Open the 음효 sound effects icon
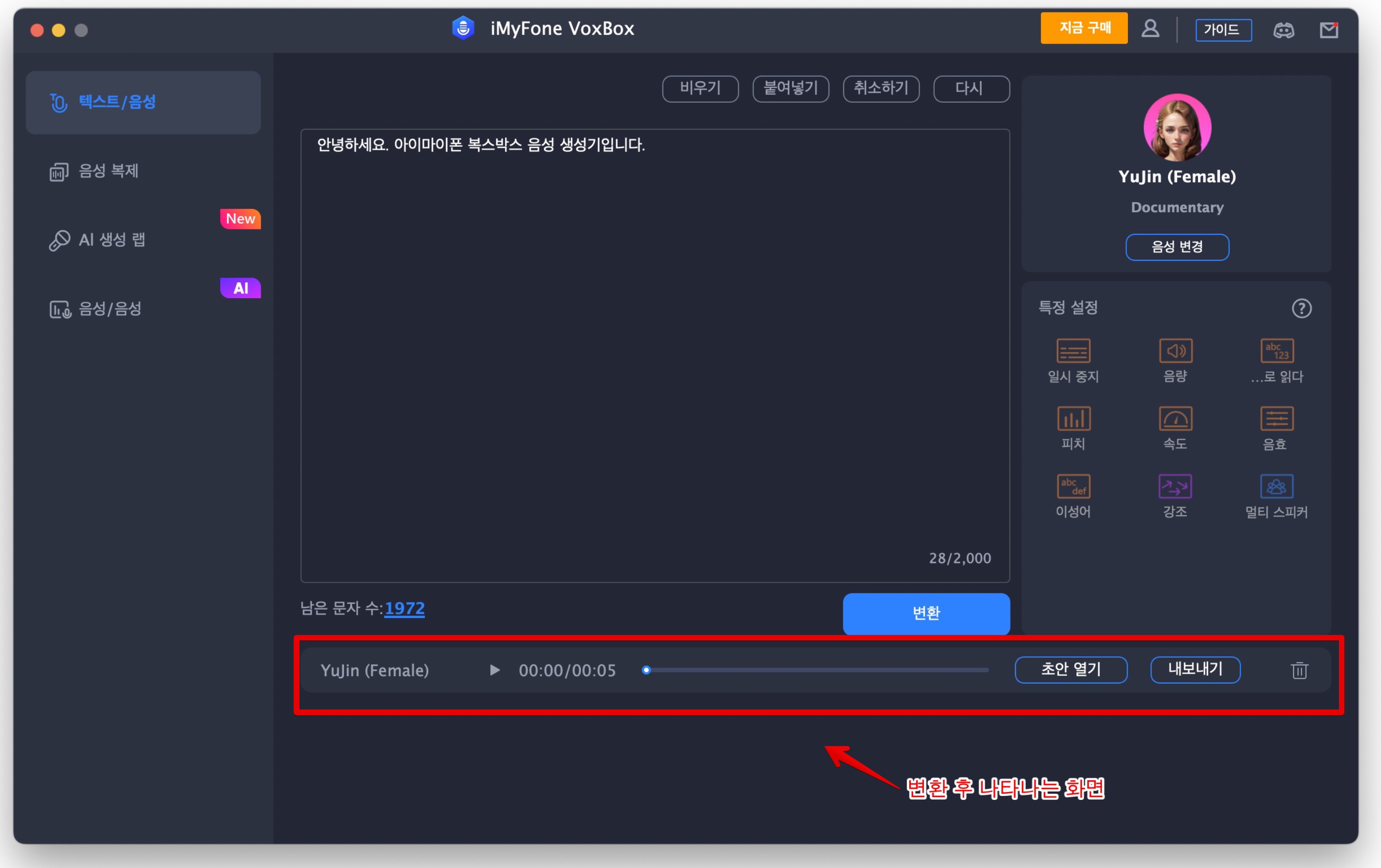 click(1276, 418)
